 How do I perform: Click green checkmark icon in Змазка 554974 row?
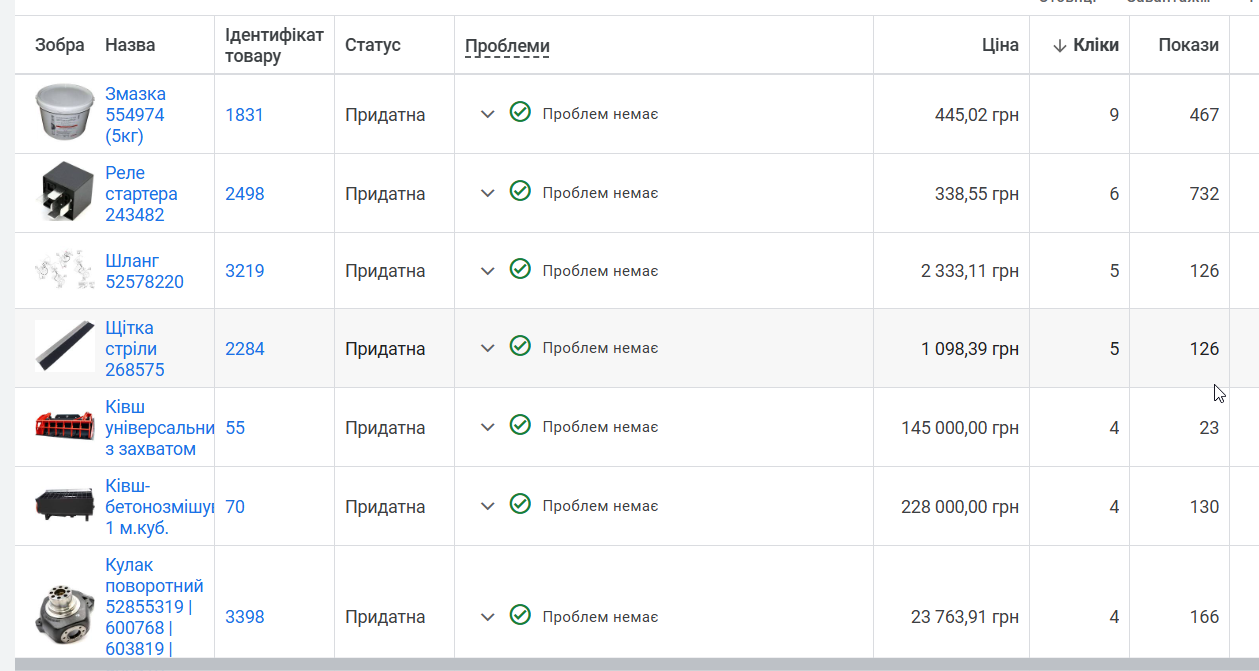coord(520,112)
